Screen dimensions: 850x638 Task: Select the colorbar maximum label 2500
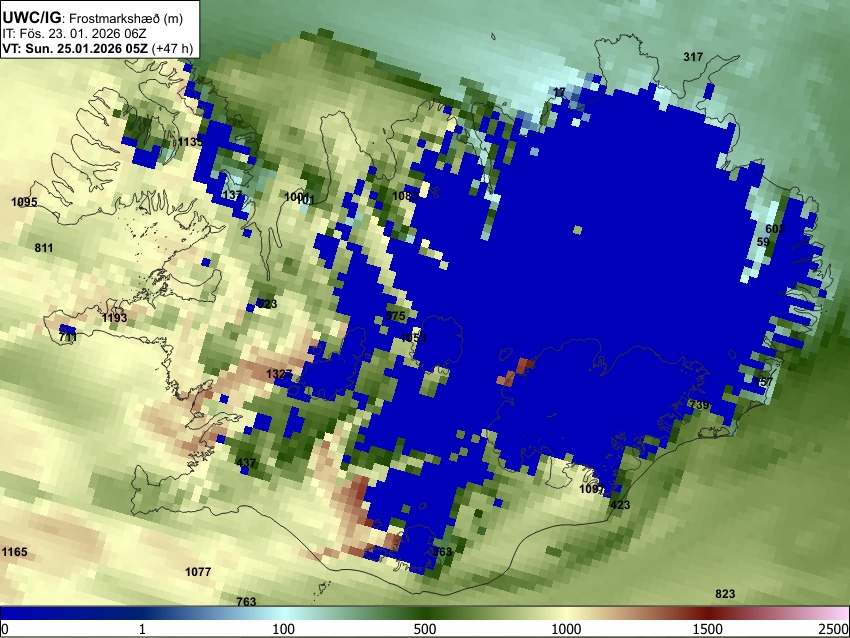click(835, 629)
